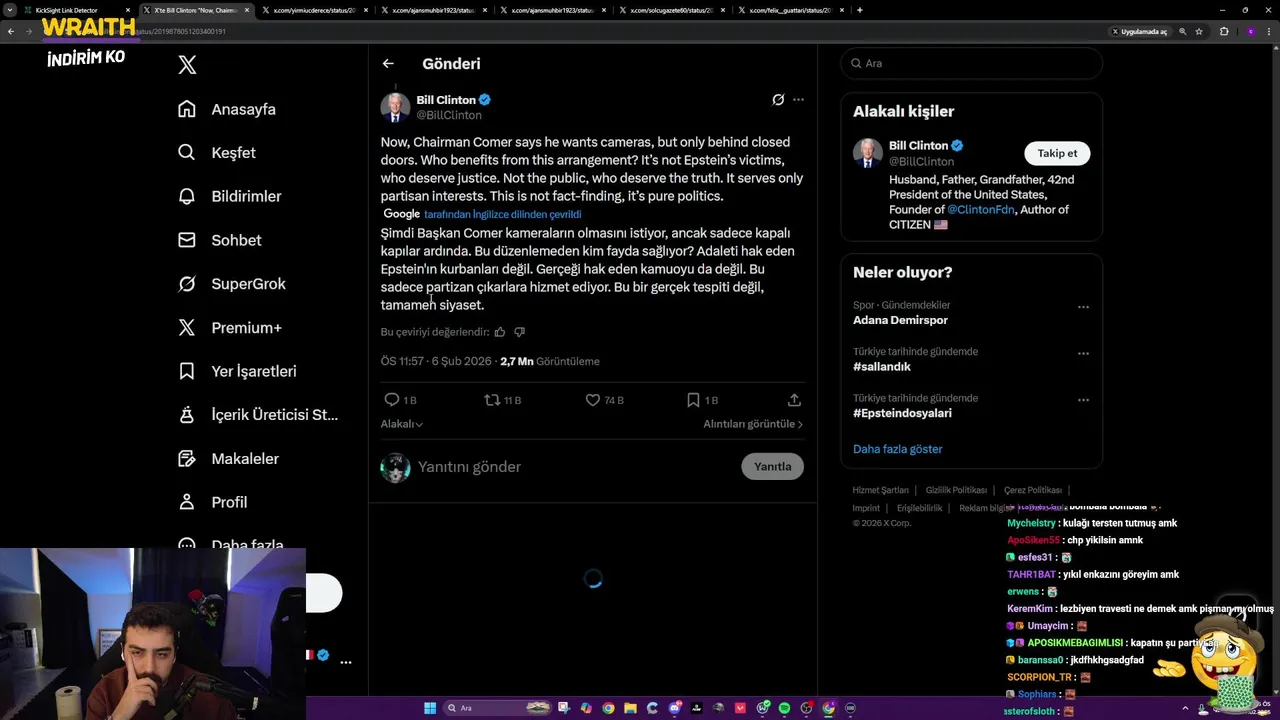Click Bill Clinton's post avatar

coord(395,107)
